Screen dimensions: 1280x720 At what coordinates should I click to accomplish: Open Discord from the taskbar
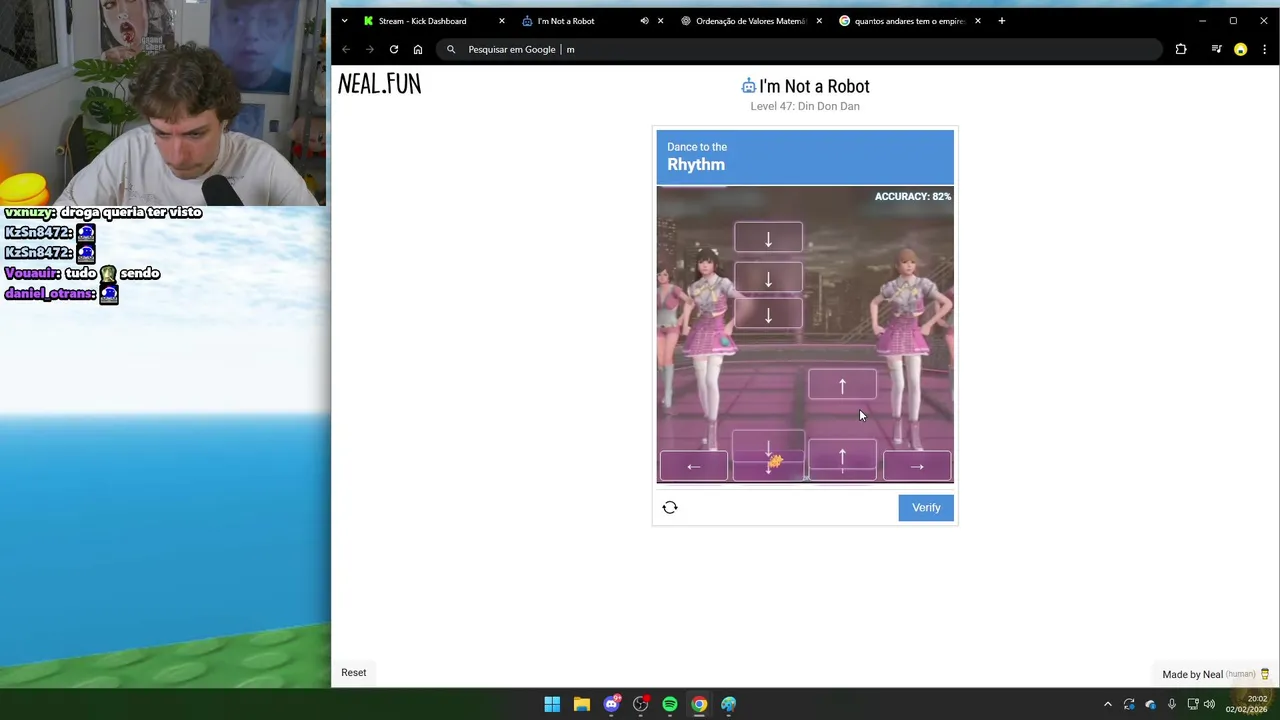(x=611, y=704)
